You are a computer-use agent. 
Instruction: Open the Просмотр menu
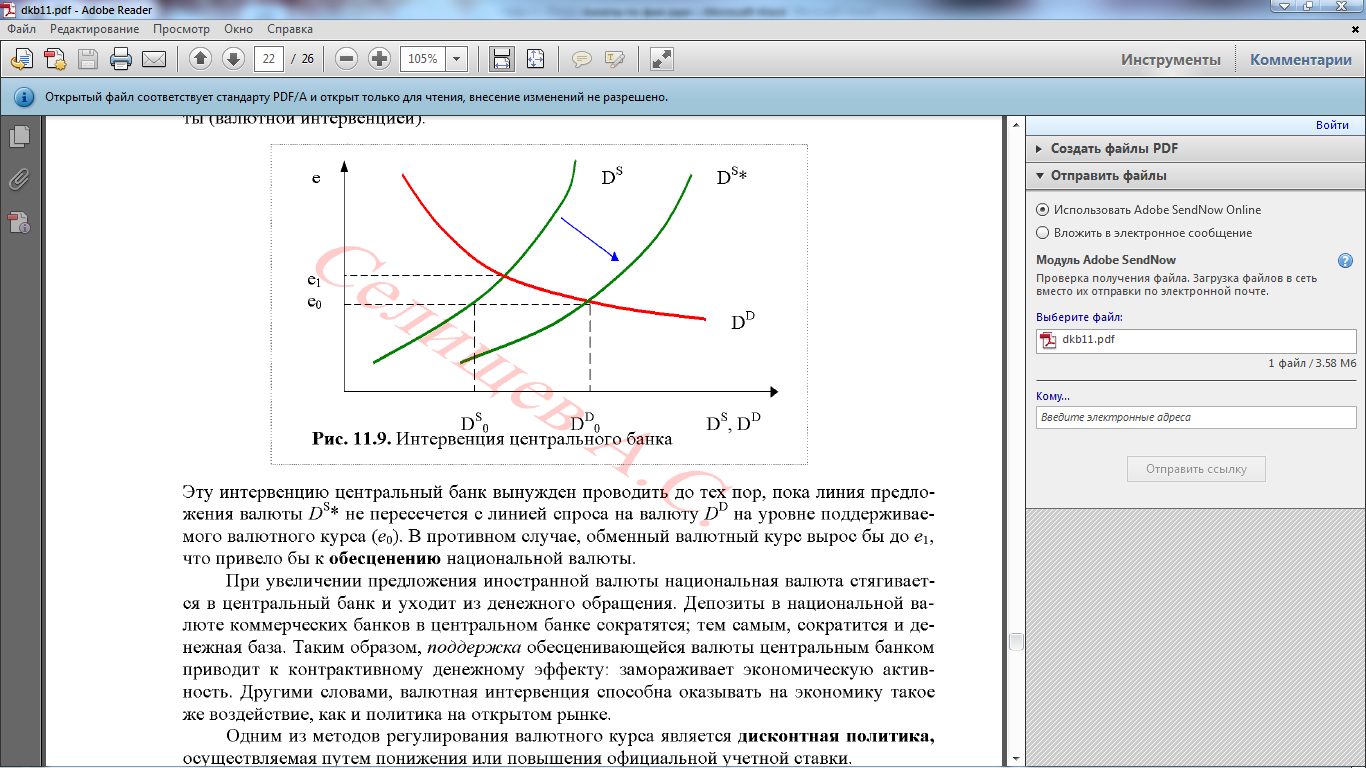(181, 29)
